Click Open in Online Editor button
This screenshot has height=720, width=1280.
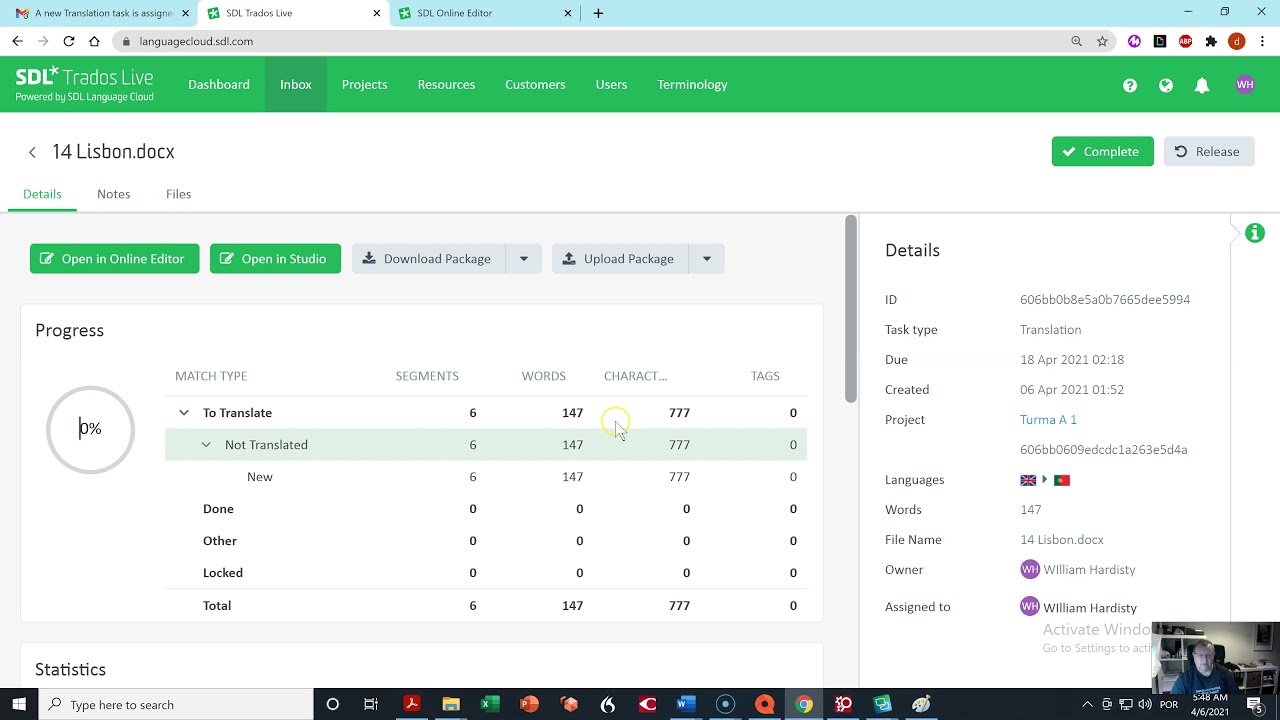(114, 259)
